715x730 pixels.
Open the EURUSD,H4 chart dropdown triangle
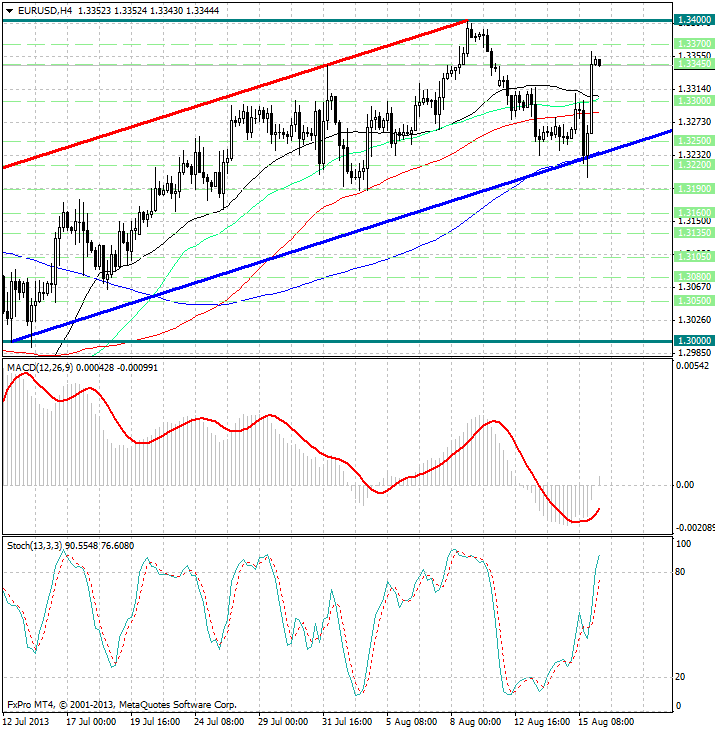(x=9, y=11)
